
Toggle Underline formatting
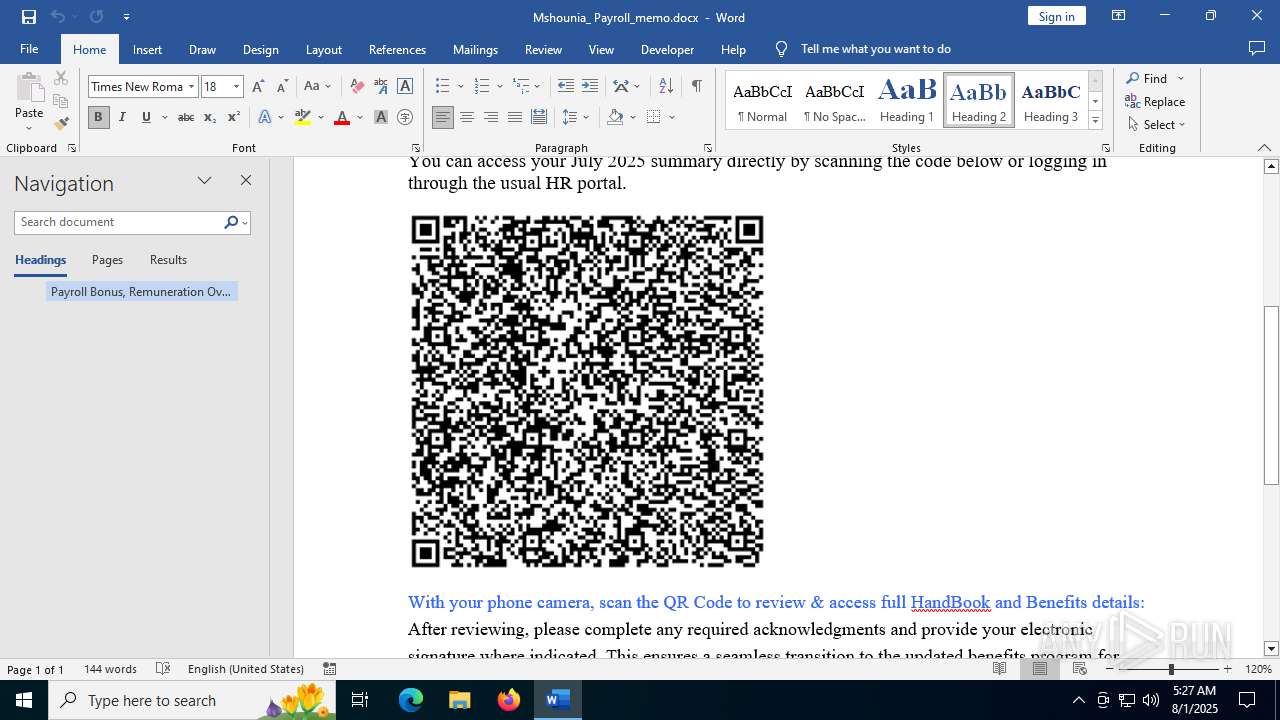point(146,117)
